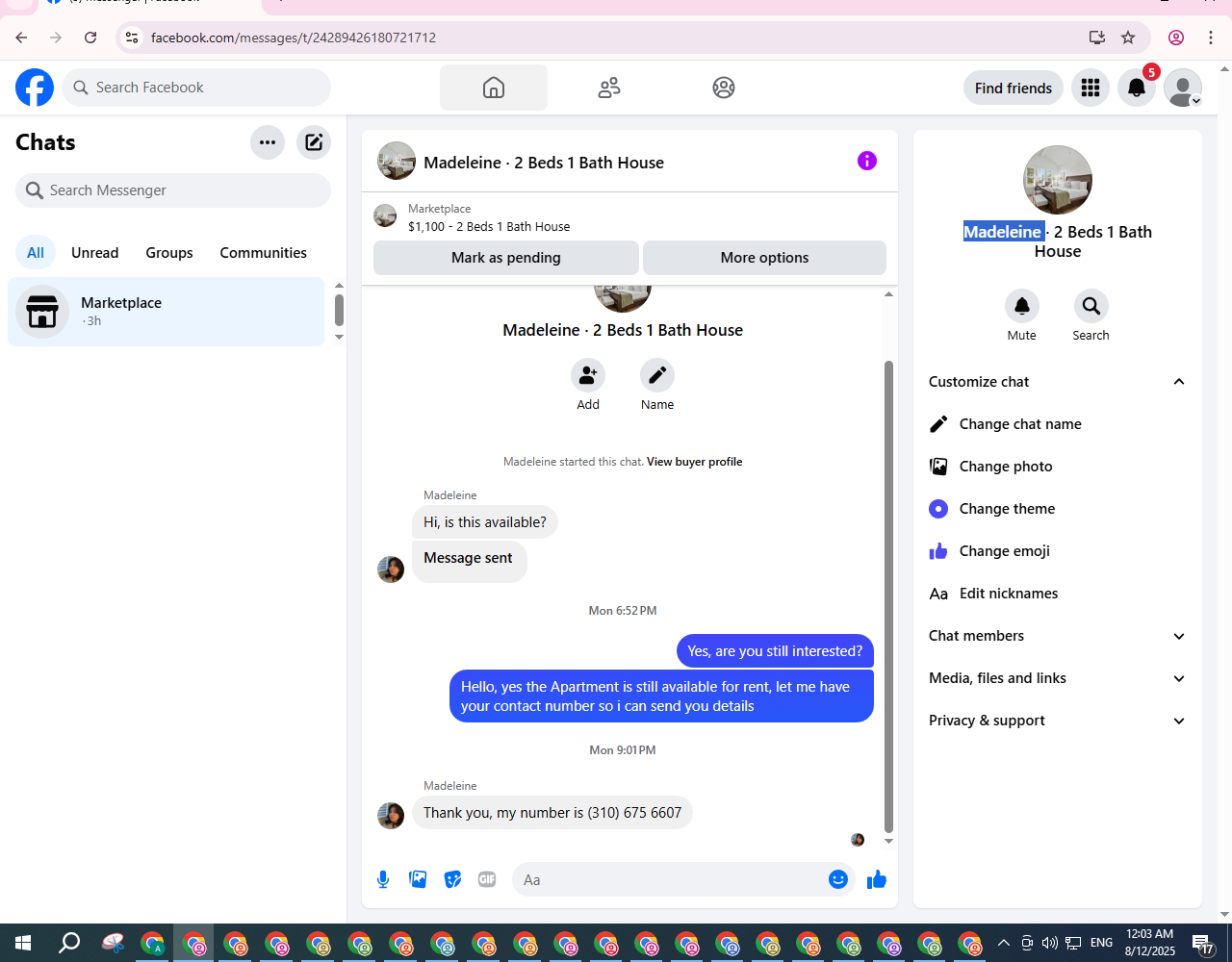Mute the conversation bell icon
This screenshot has width=1232, height=962.
(x=1022, y=306)
